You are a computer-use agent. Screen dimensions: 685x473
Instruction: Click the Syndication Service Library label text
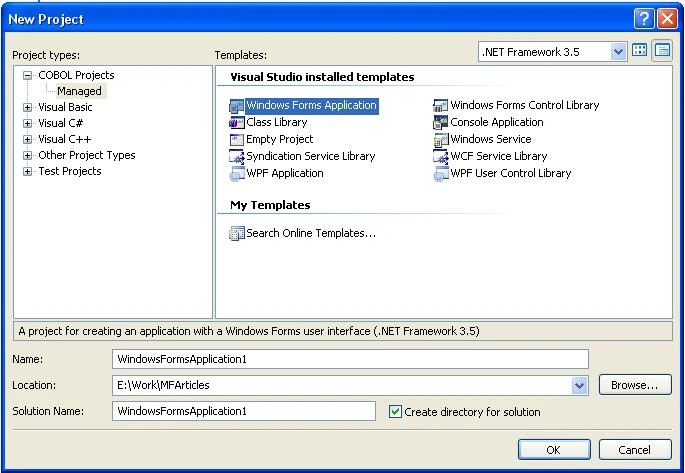point(311,156)
